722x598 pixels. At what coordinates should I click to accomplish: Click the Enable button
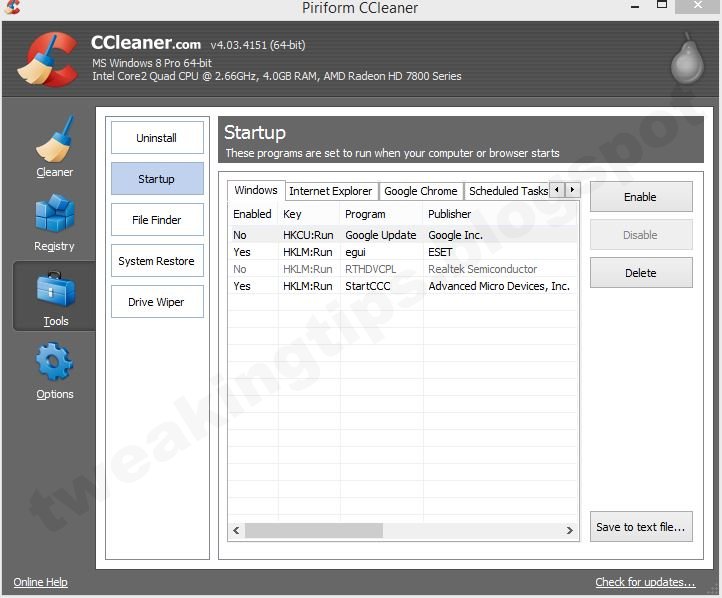click(641, 197)
